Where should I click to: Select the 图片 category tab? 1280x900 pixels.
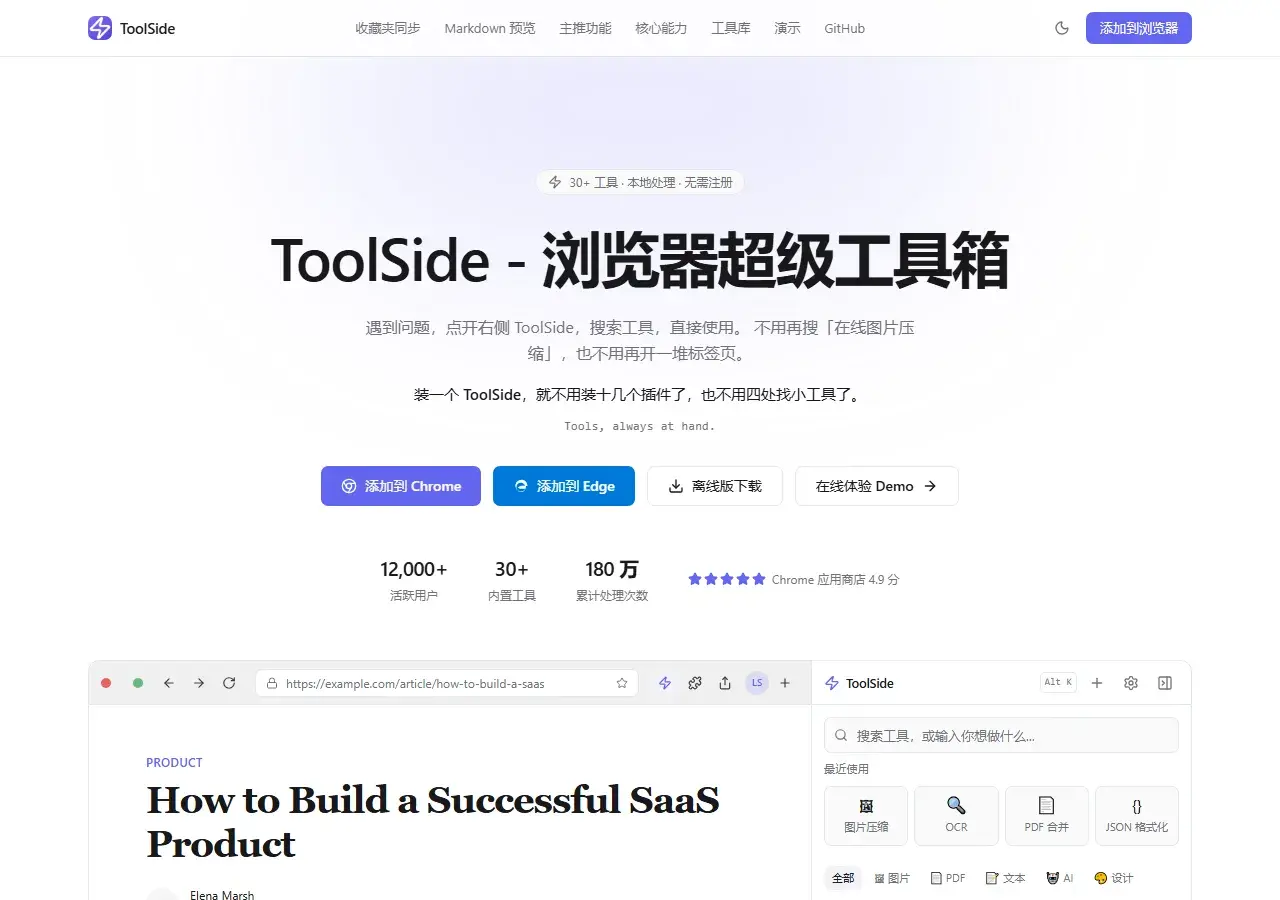[x=892, y=878]
